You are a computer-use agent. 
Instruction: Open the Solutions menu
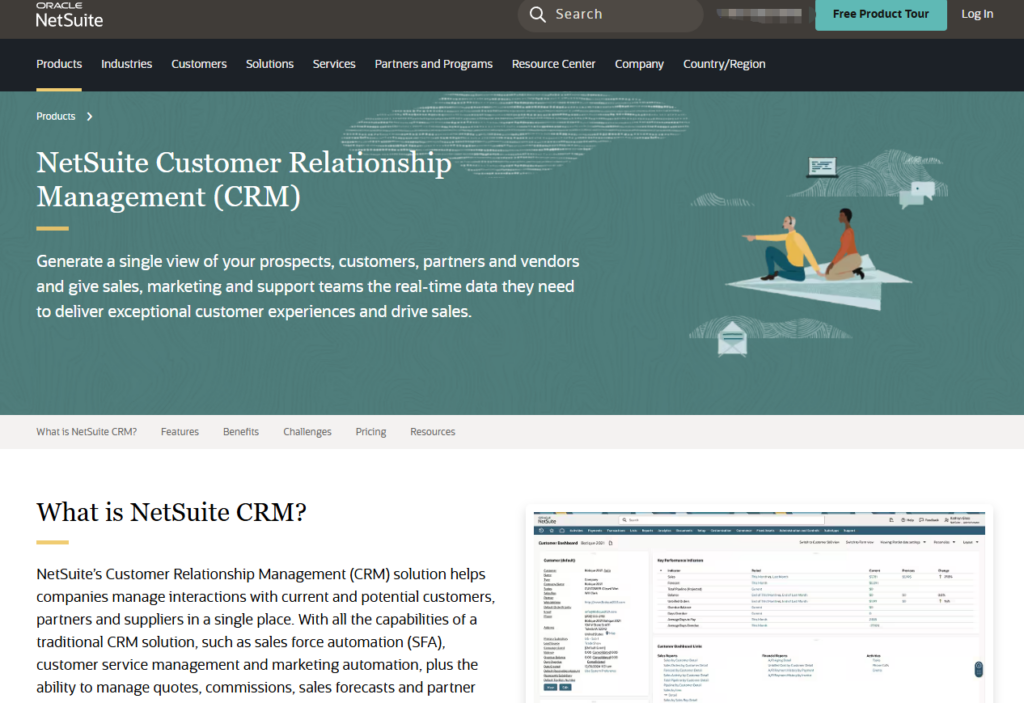270,64
